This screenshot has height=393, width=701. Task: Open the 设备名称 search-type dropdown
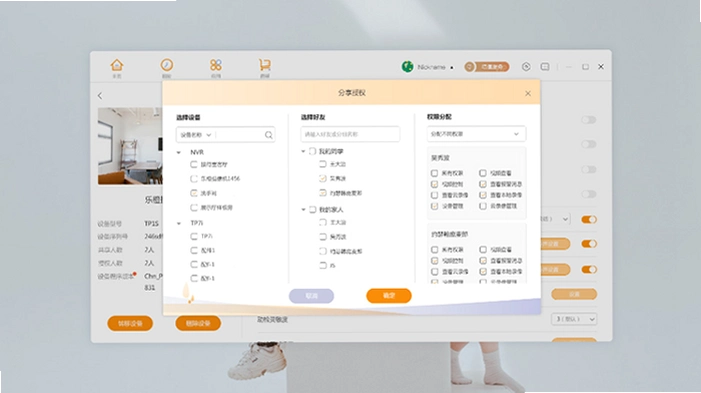click(x=195, y=135)
